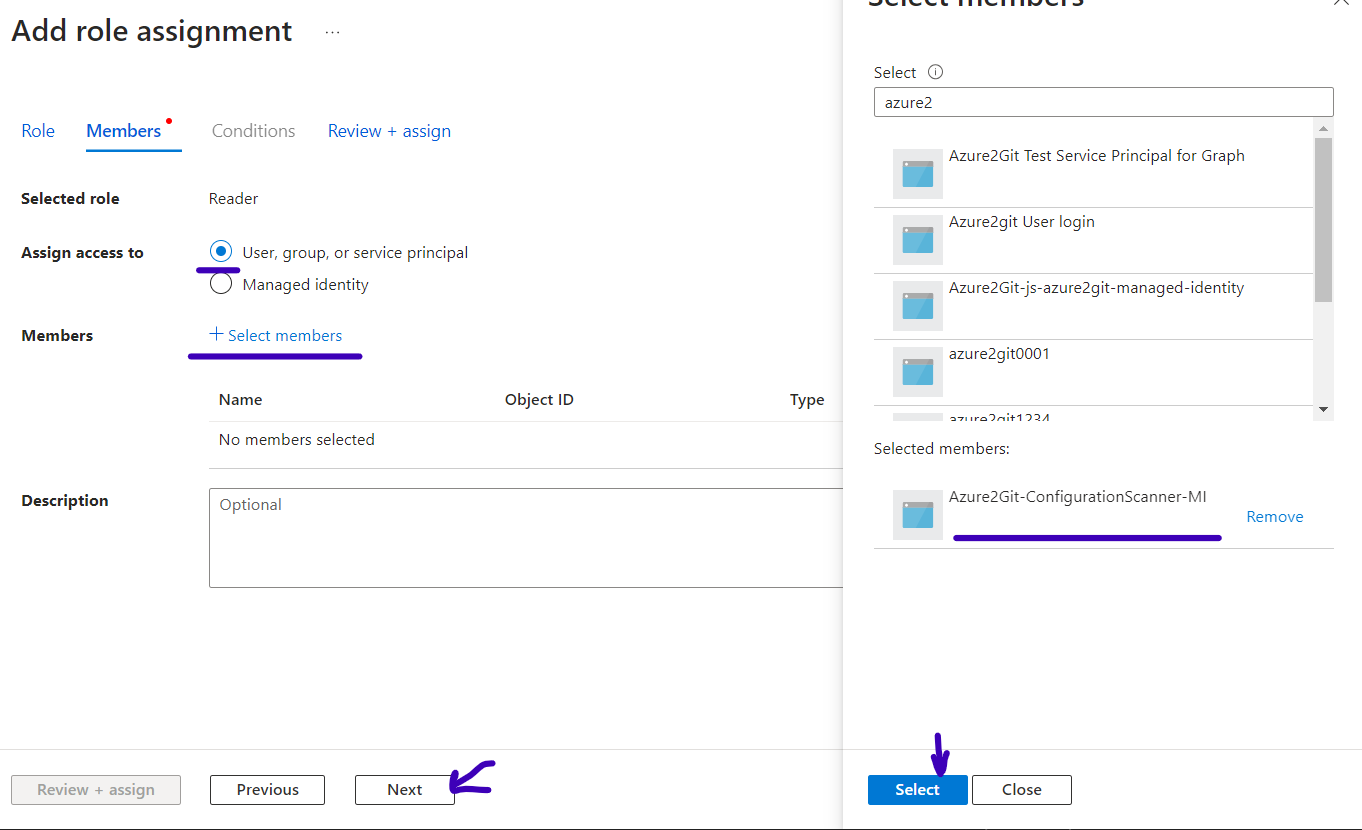Open the Review + assign tab
Screen dimensions: 1362x830
389,131
